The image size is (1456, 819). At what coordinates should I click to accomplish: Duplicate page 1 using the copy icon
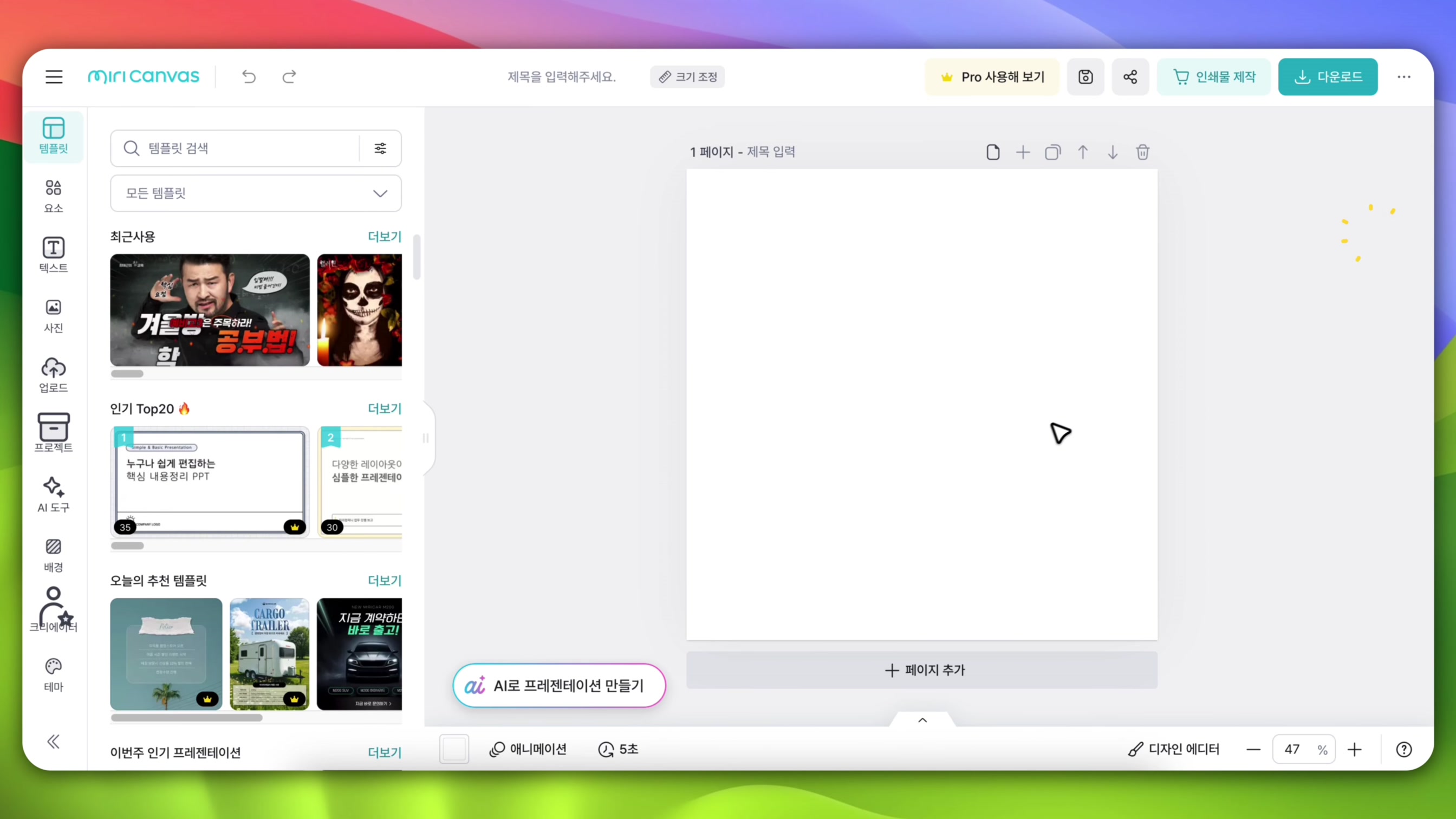point(1053,152)
